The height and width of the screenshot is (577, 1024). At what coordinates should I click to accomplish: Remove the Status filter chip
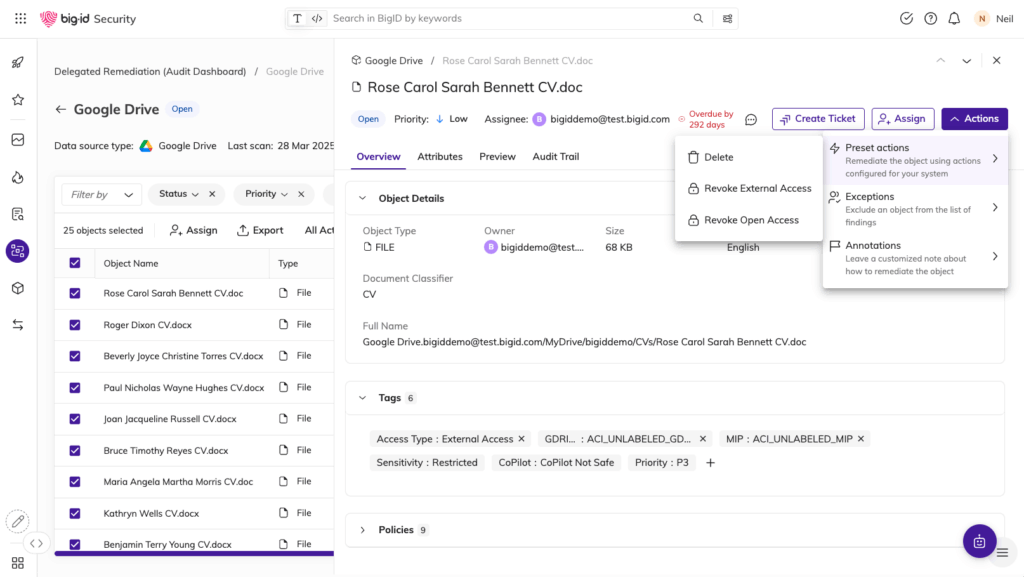(212, 194)
